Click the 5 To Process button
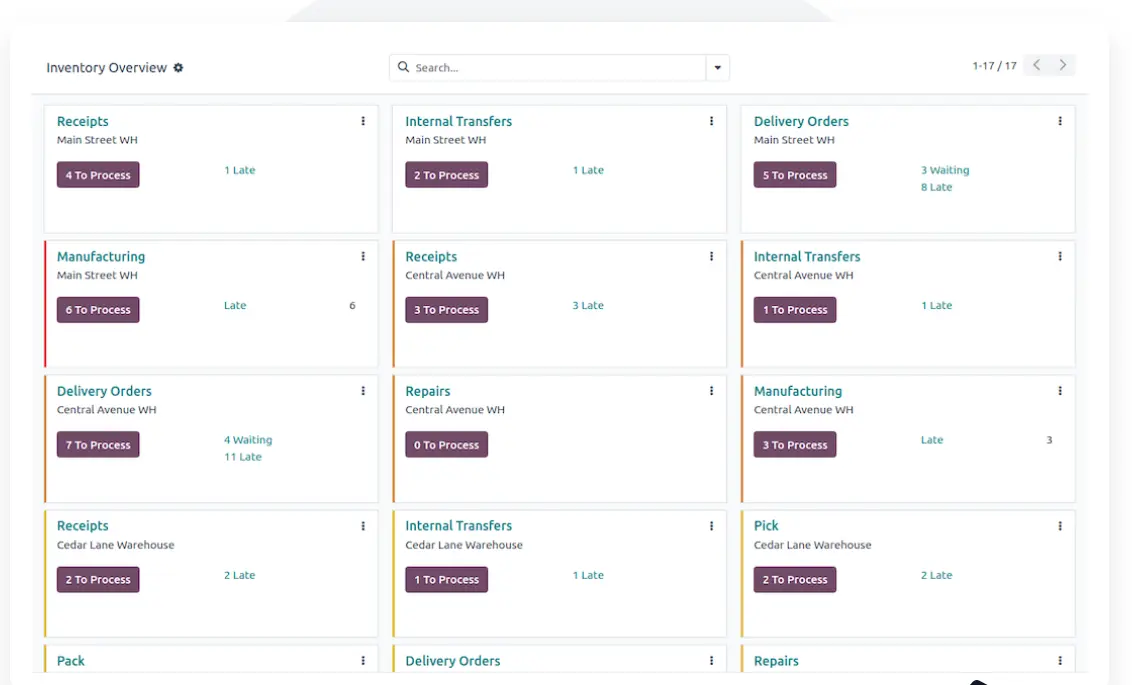Image resolution: width=1132 pixels, height=685 pixels. (x=795, y=175)
